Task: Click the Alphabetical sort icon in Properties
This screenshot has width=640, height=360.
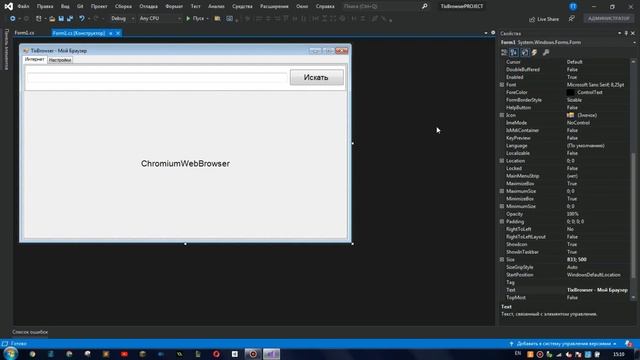Action: (x=514, y=52)
